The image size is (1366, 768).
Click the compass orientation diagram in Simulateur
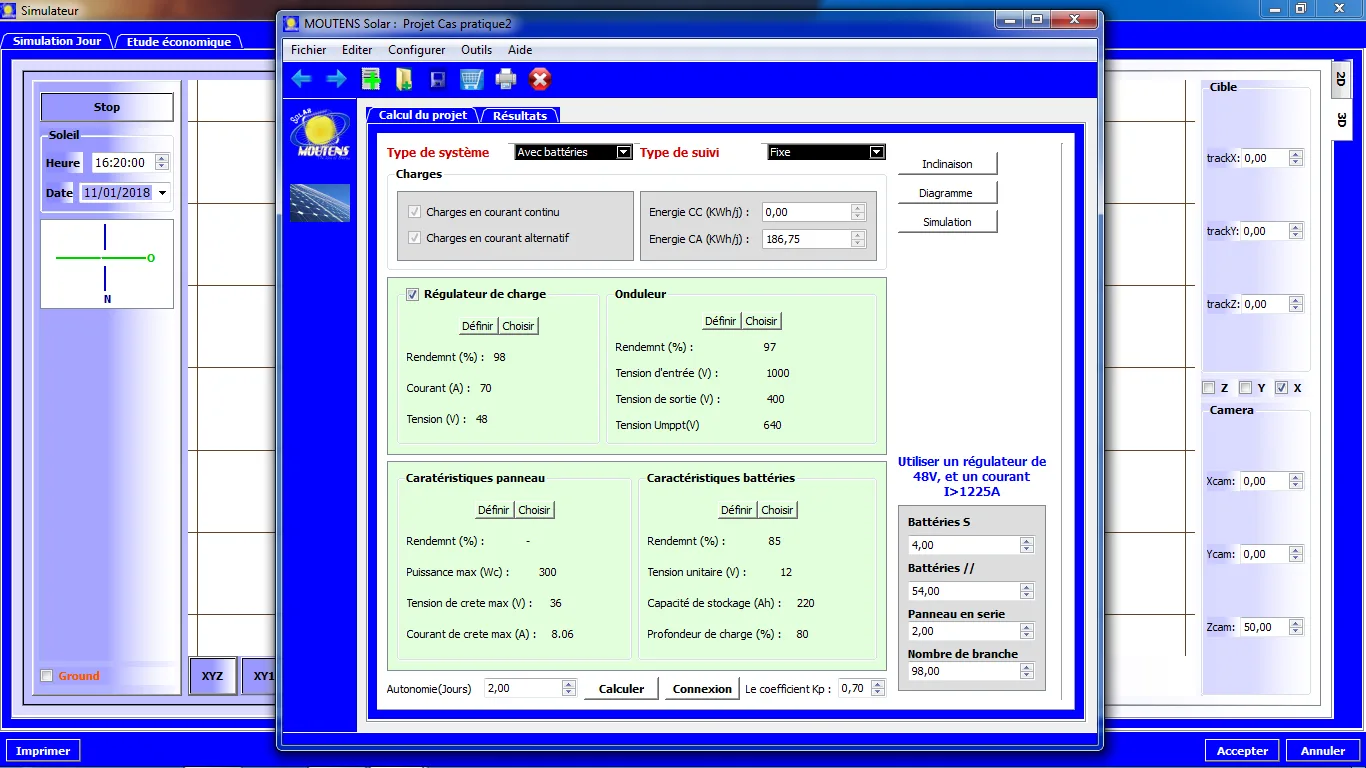coord(107,264)
